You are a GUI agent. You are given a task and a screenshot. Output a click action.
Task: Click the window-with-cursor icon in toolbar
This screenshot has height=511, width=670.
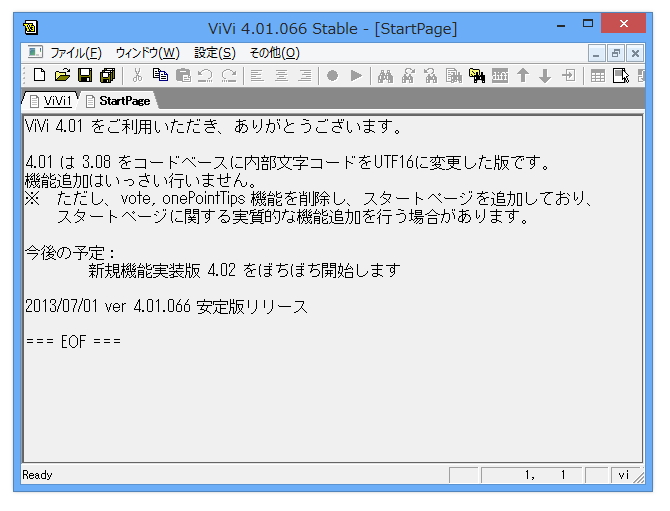[620, 76]
